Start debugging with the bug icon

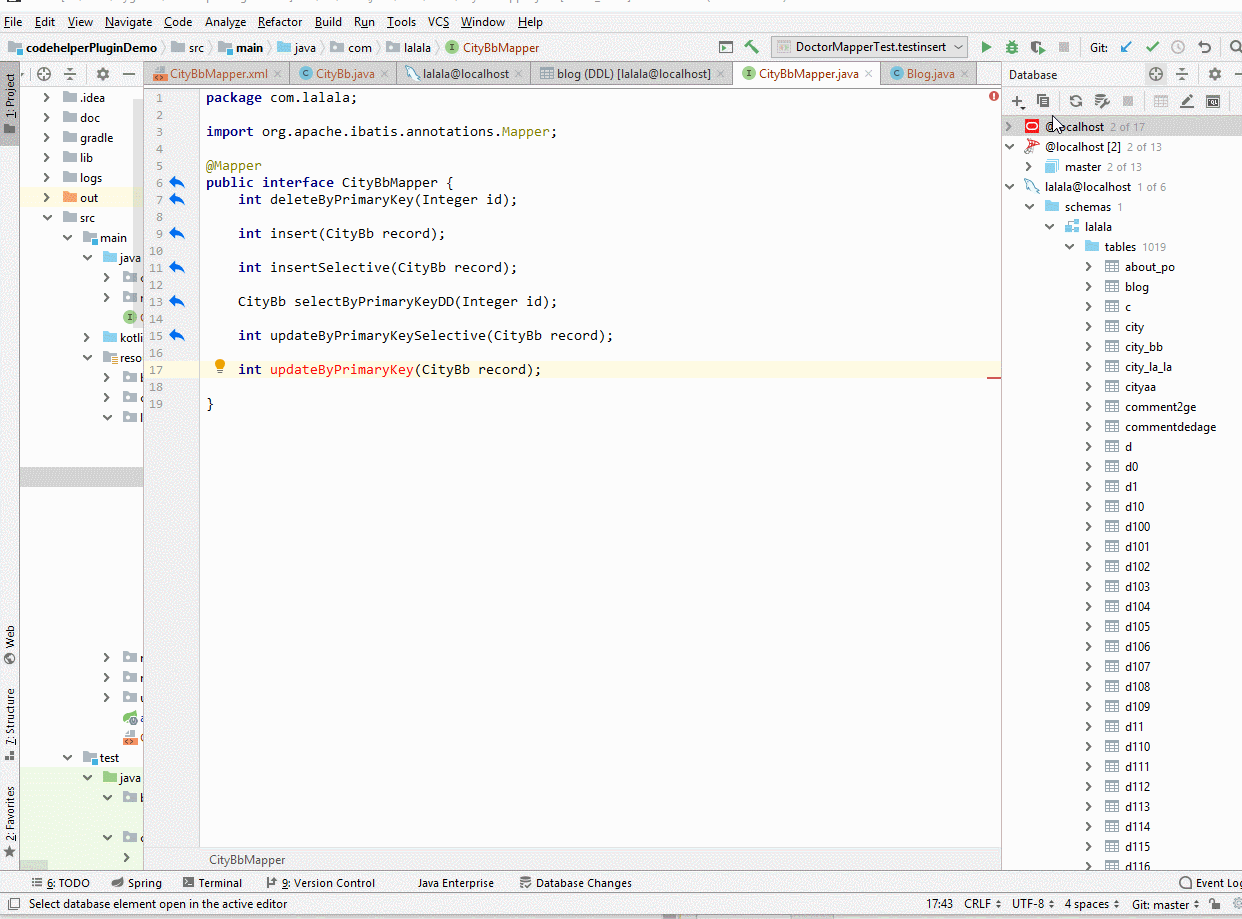pyautogui.click(x=1012, y=47)
